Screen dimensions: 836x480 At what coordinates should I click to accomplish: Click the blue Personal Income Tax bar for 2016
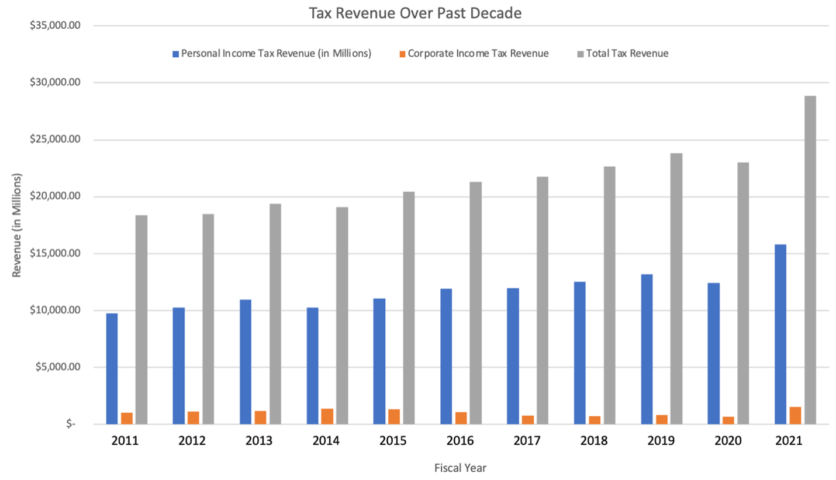[445, 356]
